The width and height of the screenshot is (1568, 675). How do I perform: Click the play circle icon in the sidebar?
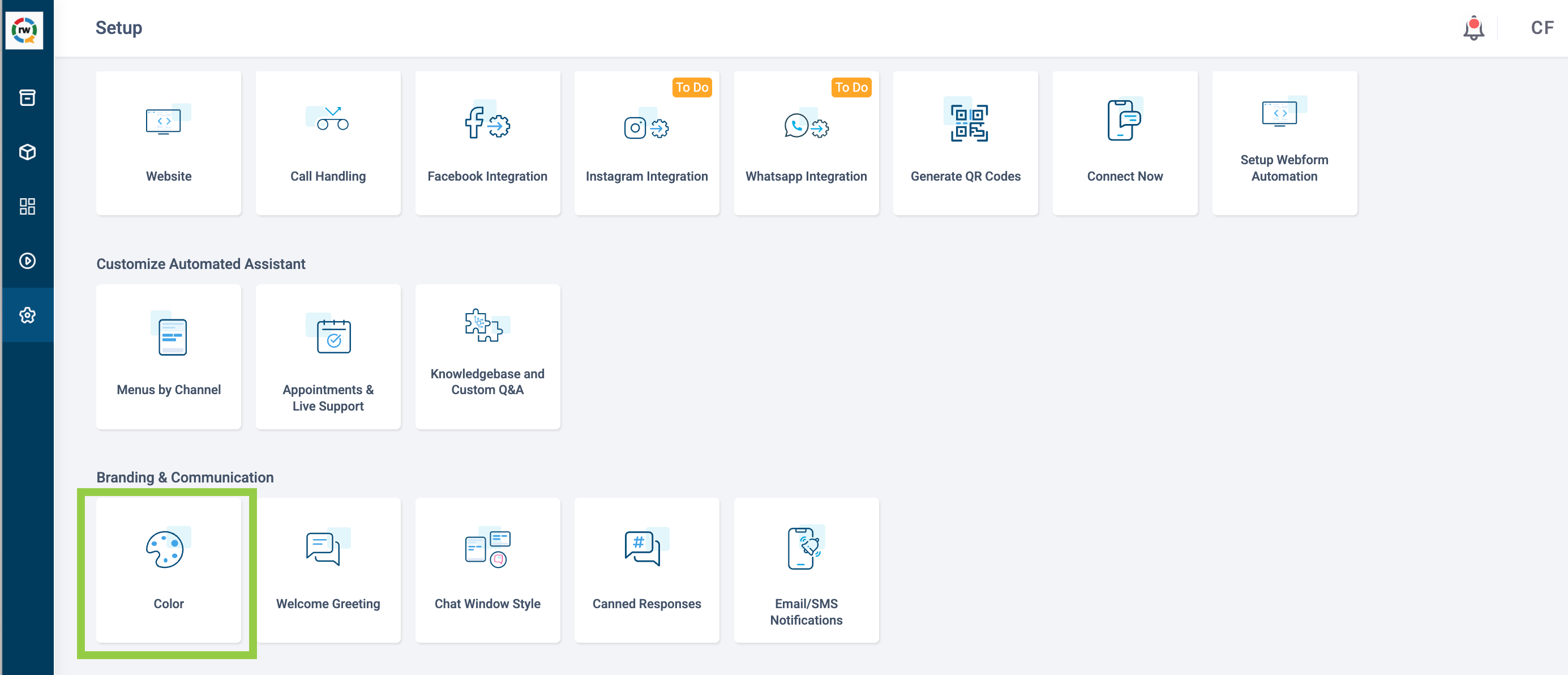(x=27, y=260)
